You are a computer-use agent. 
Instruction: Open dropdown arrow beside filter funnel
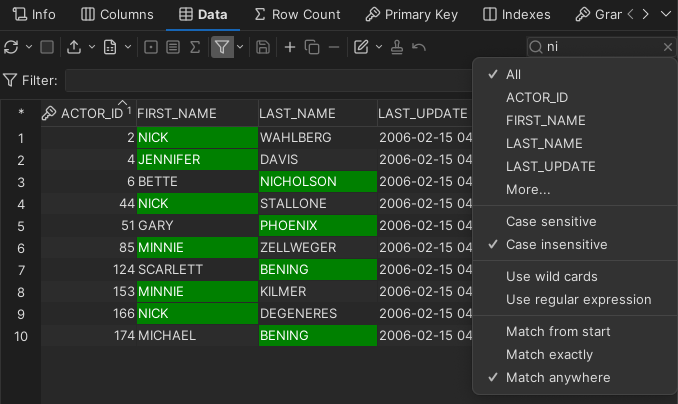[240, 47]
